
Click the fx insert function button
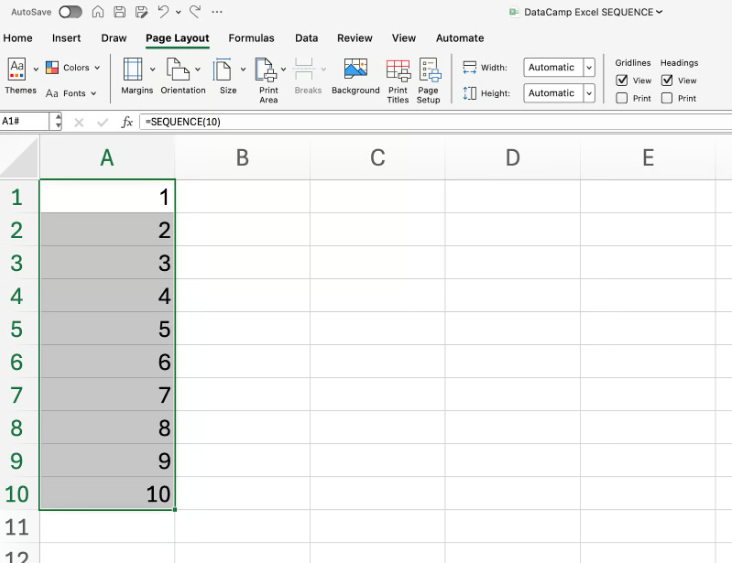[x=127, y=122]
